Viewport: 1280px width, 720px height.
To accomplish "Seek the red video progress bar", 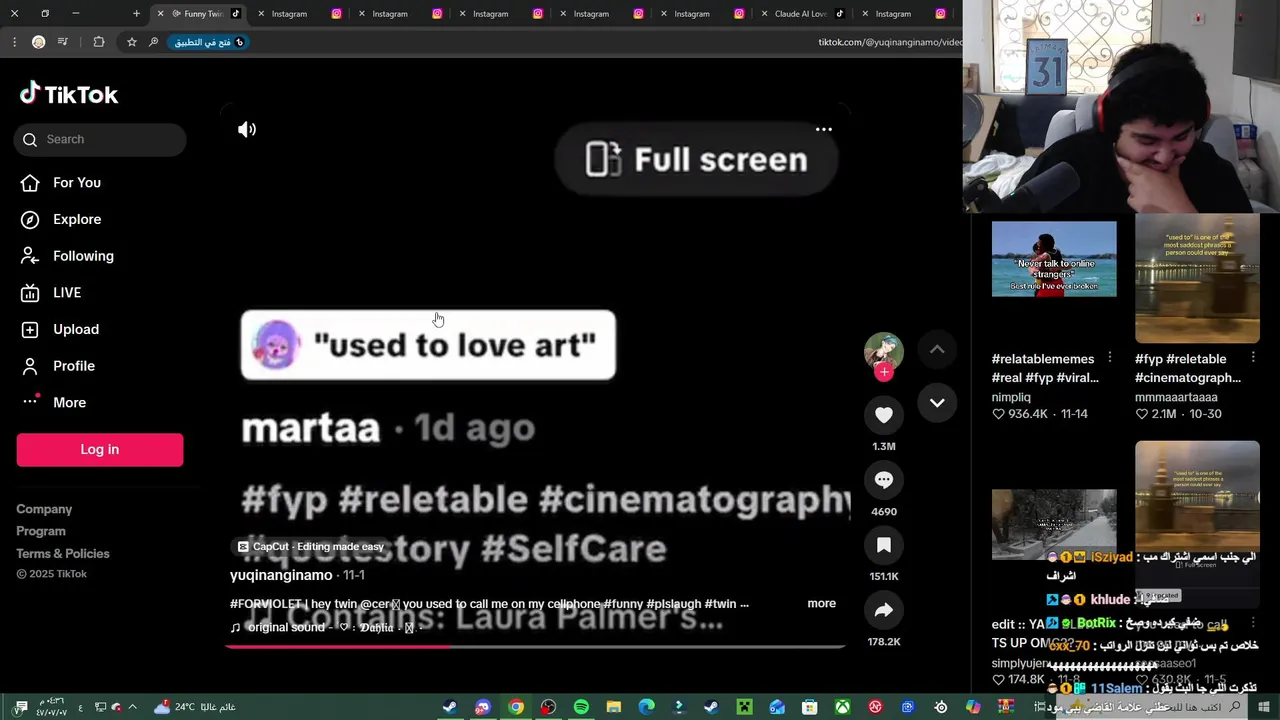I will (535, 646).
